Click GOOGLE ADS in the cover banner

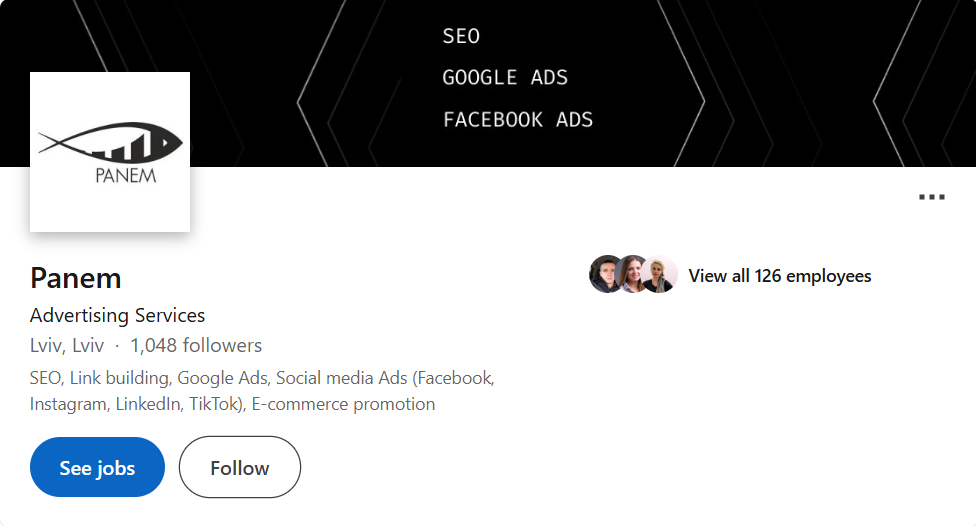click(x=505, y=78)
